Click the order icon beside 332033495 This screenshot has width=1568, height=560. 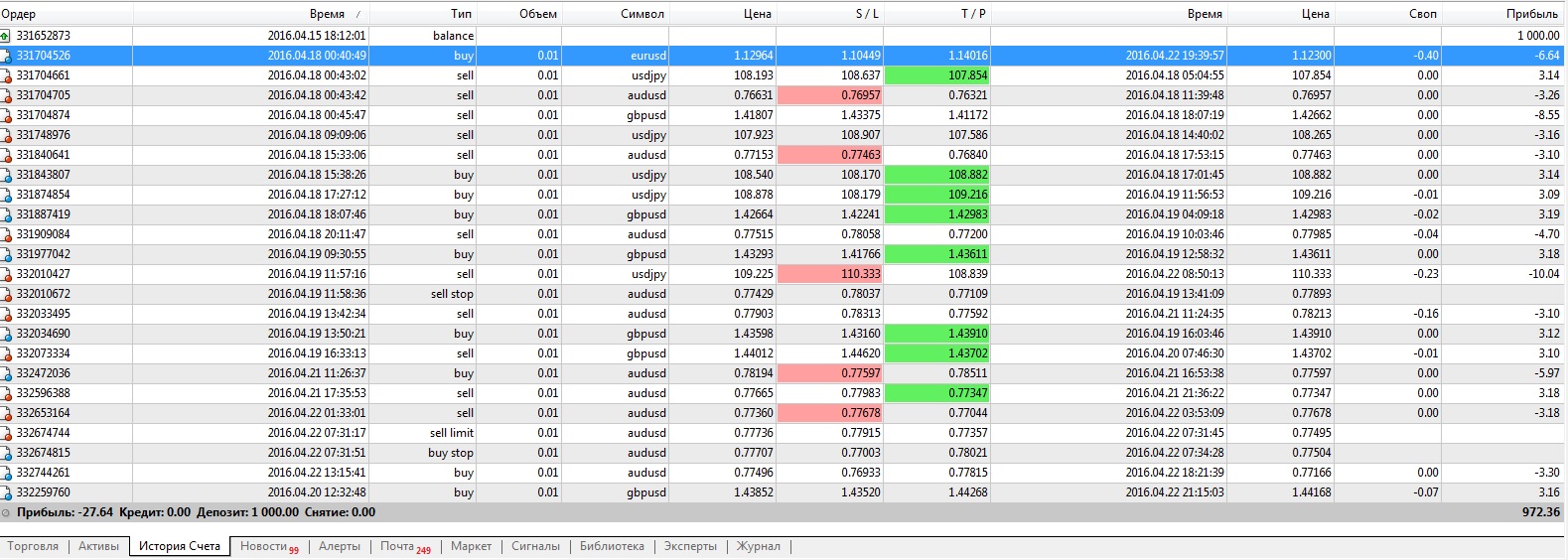[x=6, y=314]
